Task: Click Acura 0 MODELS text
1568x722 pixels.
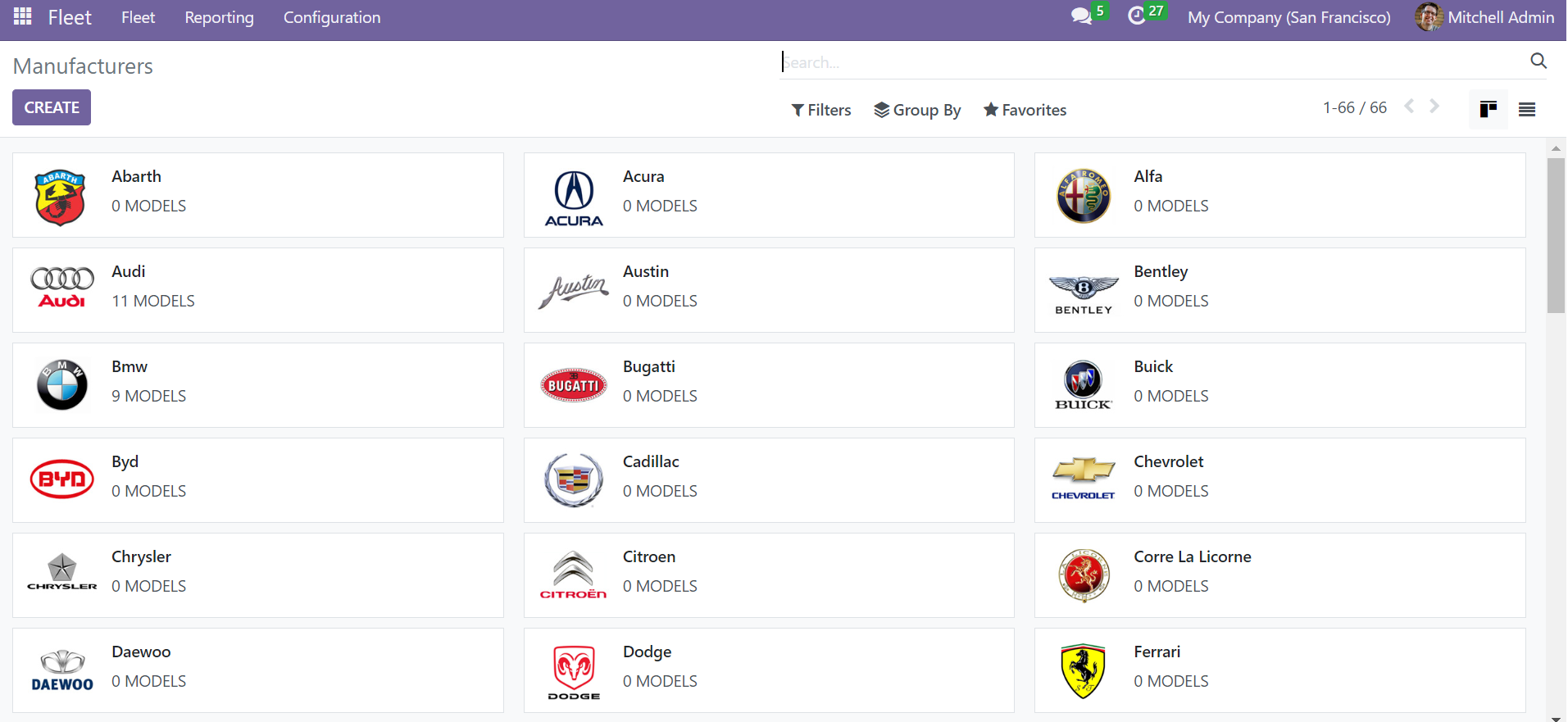Action: pyautogui.click(x=660, y=206)
